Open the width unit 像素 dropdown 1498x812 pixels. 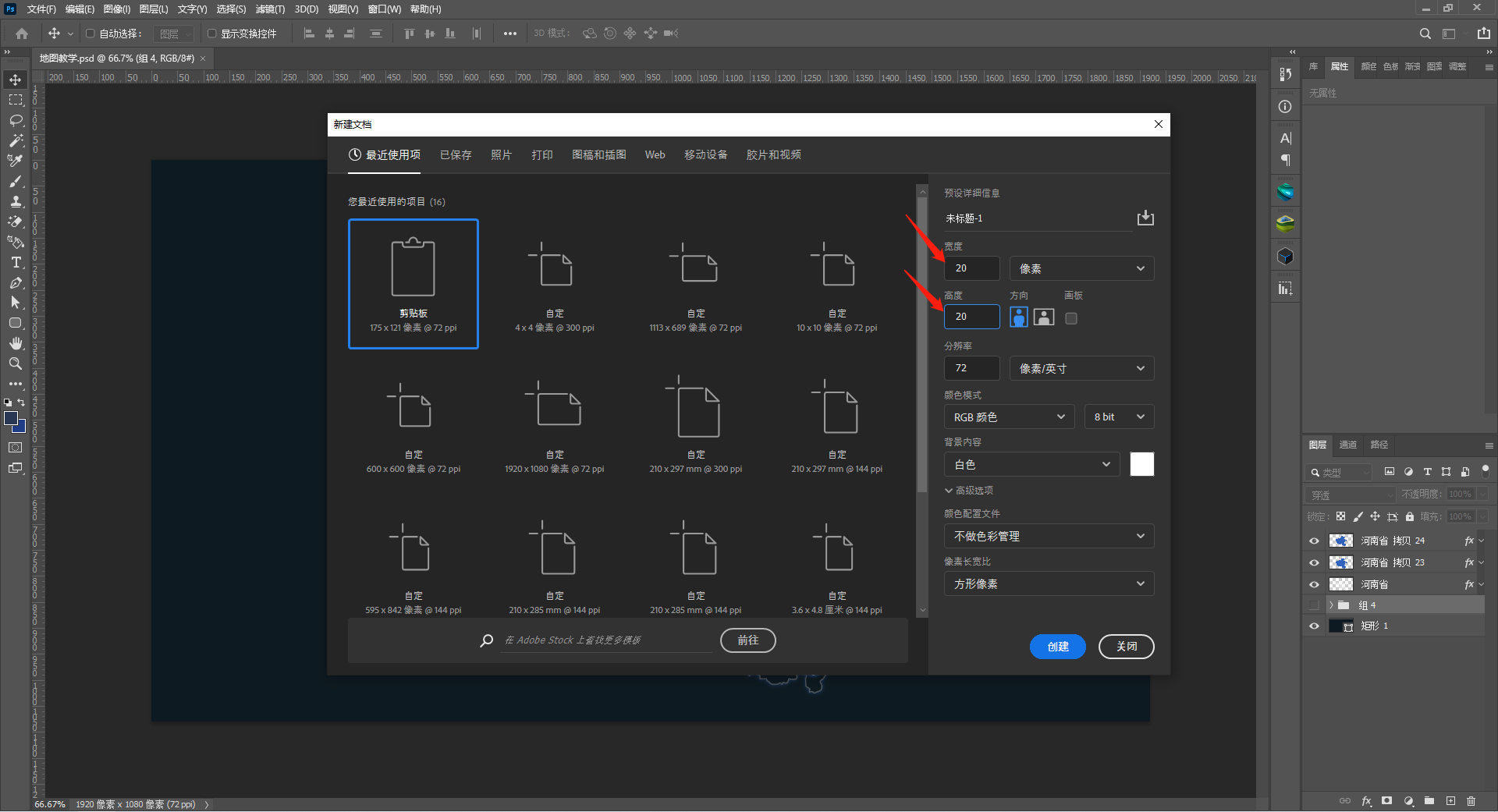pos(1081,268)
